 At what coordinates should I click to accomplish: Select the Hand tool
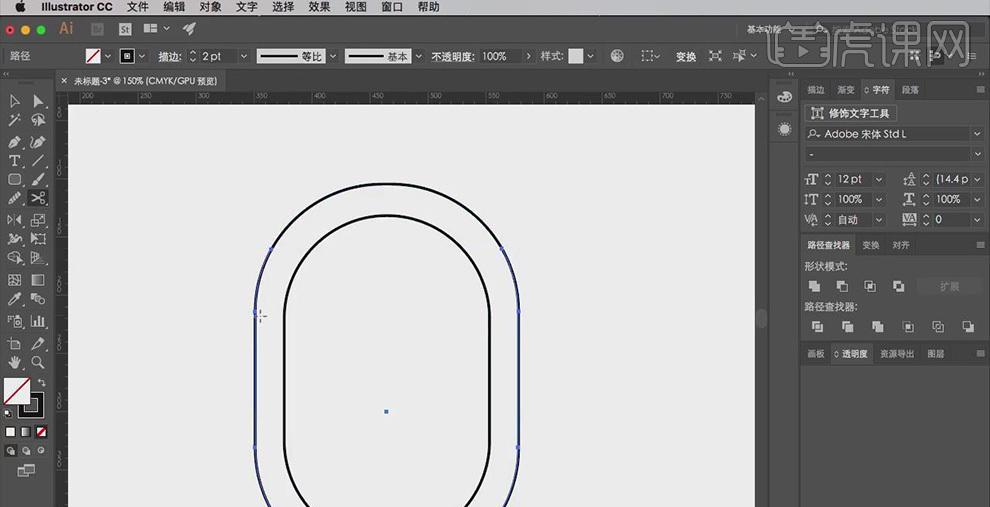point(15,362)
